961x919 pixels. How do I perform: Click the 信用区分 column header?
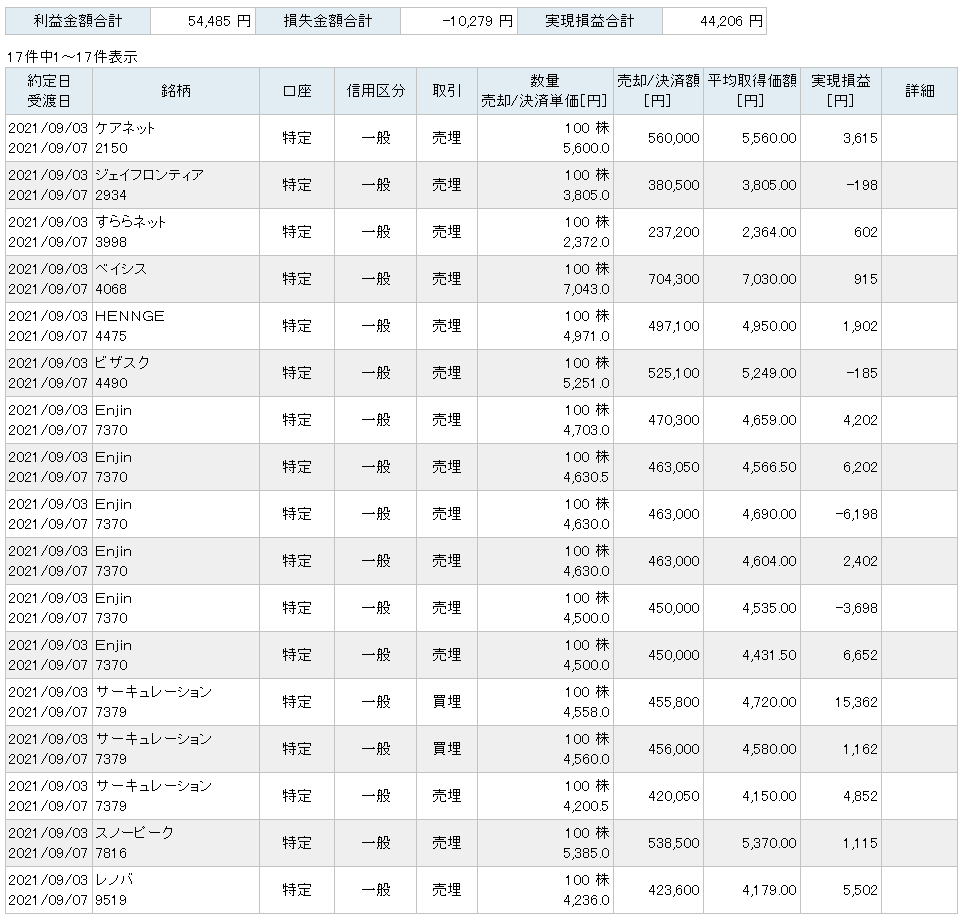click(376, 91)
